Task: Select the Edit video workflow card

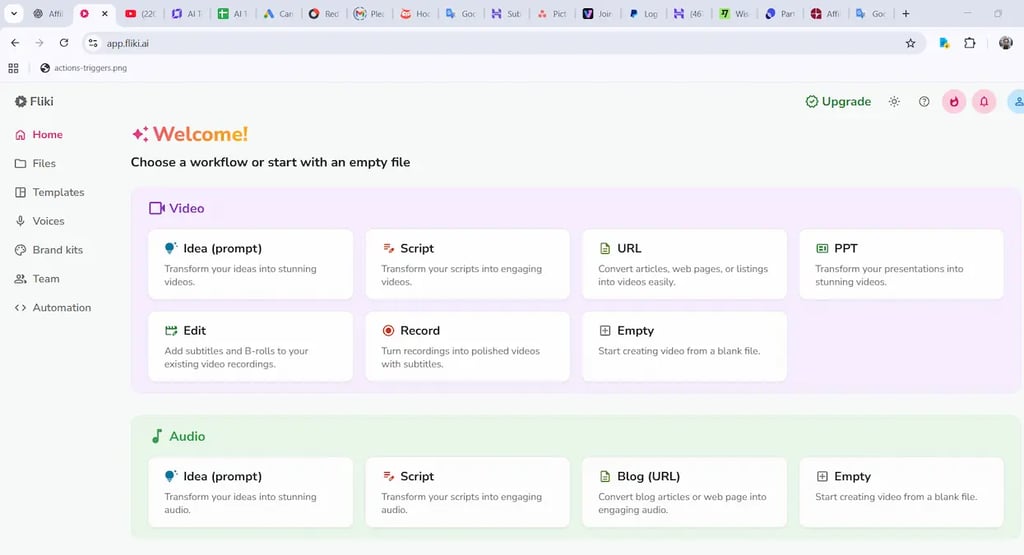Action: (251, 346)
